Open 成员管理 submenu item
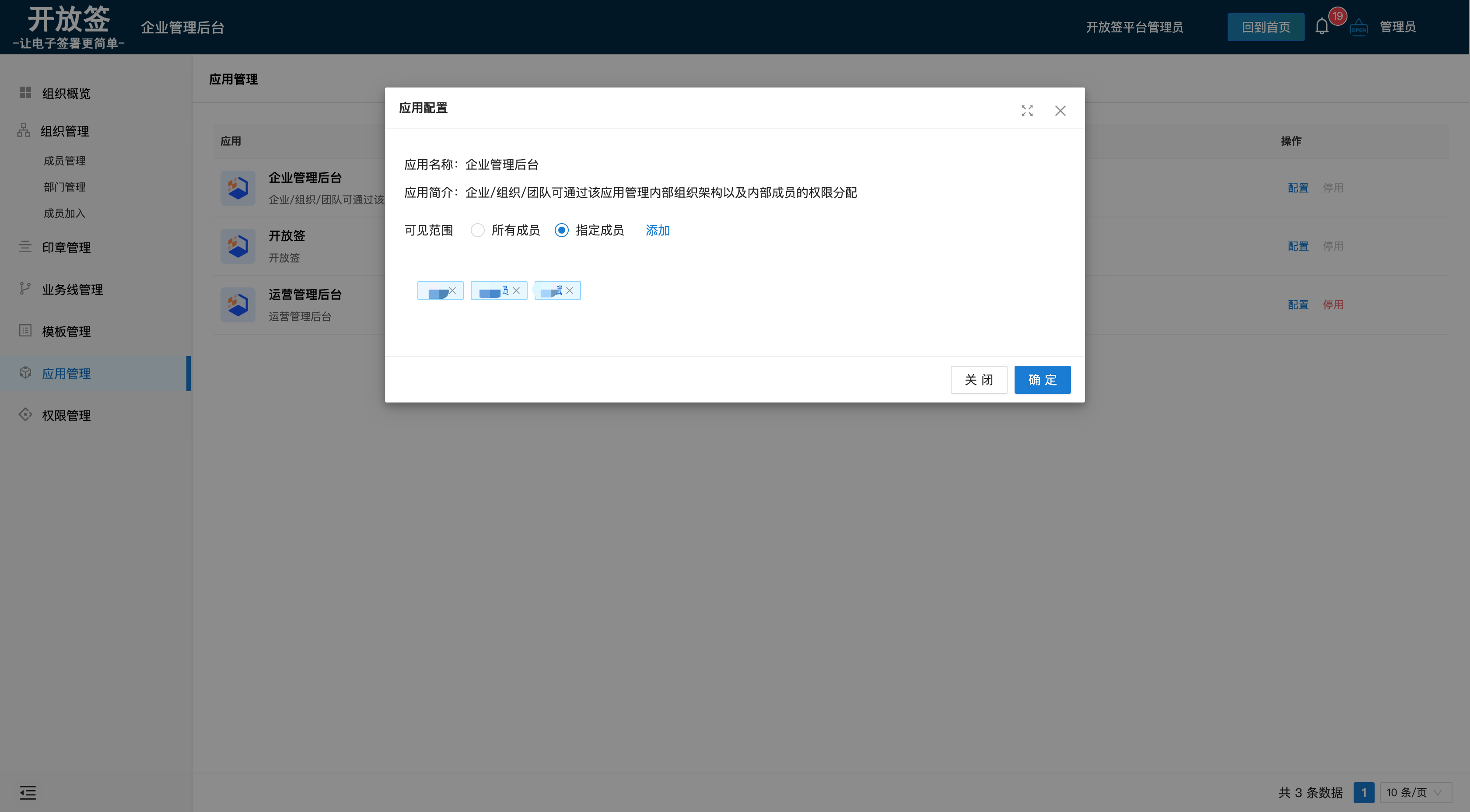 point(64,161)
